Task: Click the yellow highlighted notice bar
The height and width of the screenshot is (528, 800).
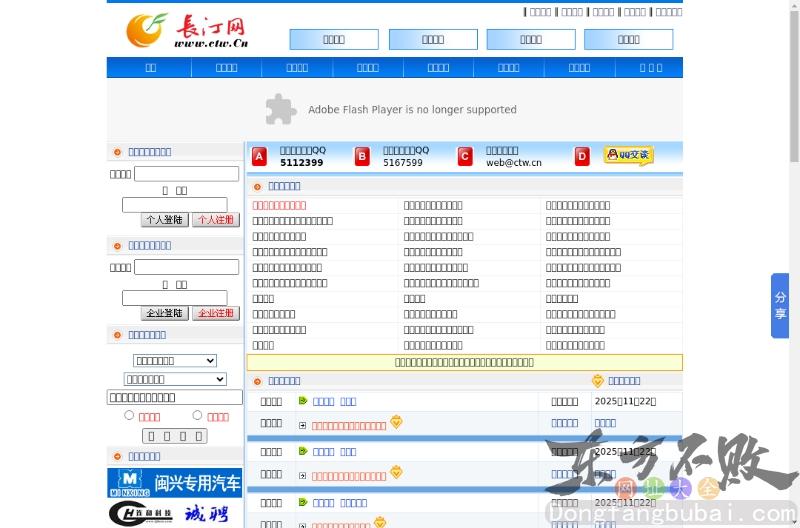Action: click(x=464, y=362)
